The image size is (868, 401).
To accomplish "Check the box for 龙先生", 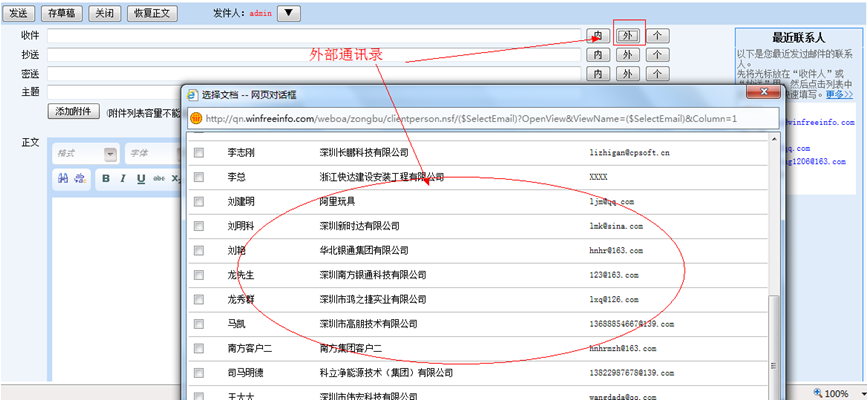I will pos(198,275).
